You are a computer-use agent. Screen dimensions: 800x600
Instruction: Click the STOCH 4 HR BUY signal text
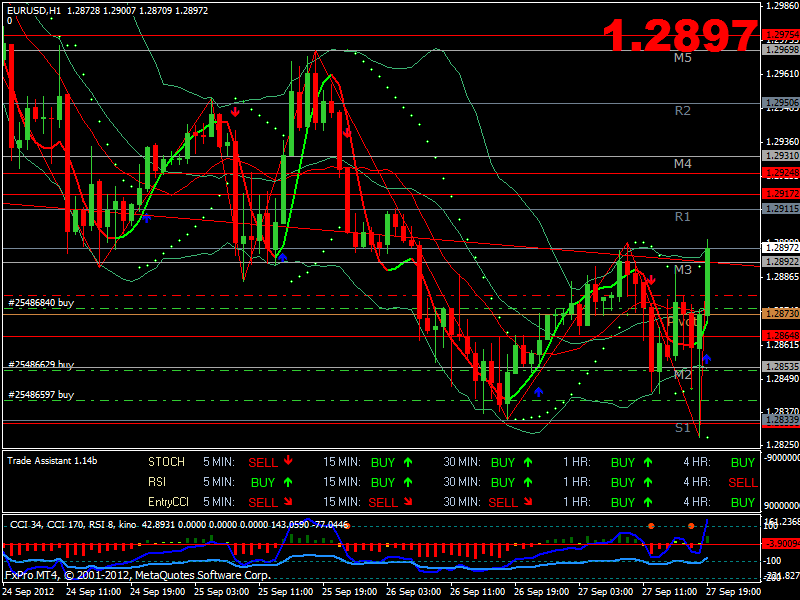[743, 463]
